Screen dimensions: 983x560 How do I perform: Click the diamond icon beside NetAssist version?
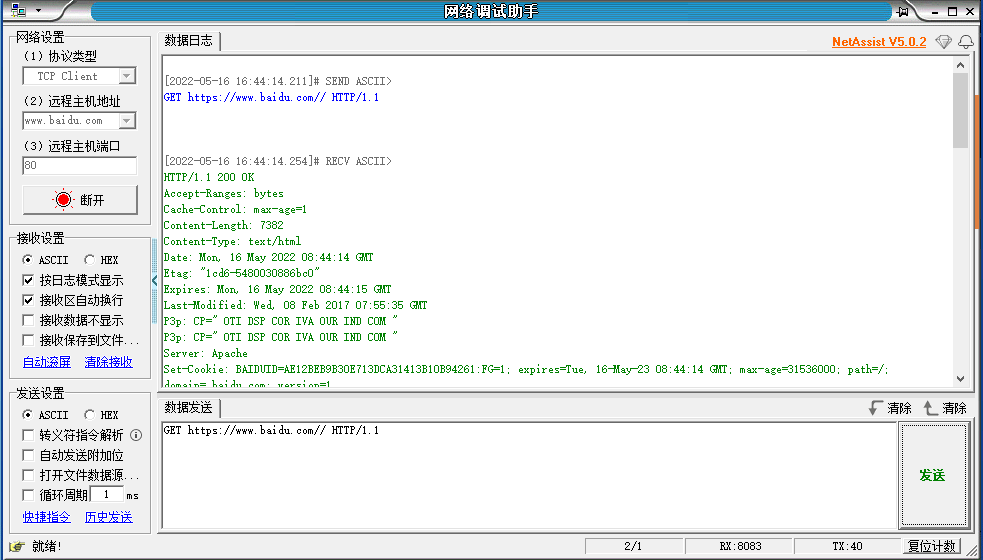tap(943, 42)
